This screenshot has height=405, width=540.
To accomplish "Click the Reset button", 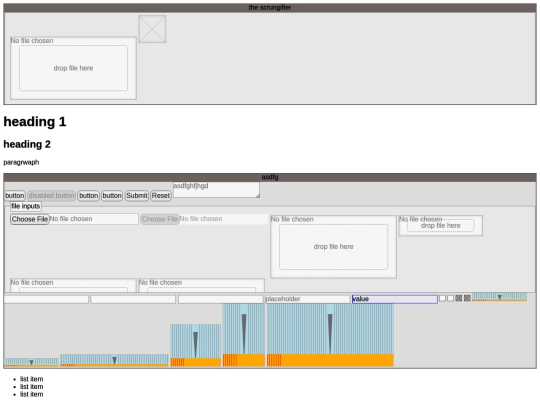I will pyautogui.click(x=161, y=196).
